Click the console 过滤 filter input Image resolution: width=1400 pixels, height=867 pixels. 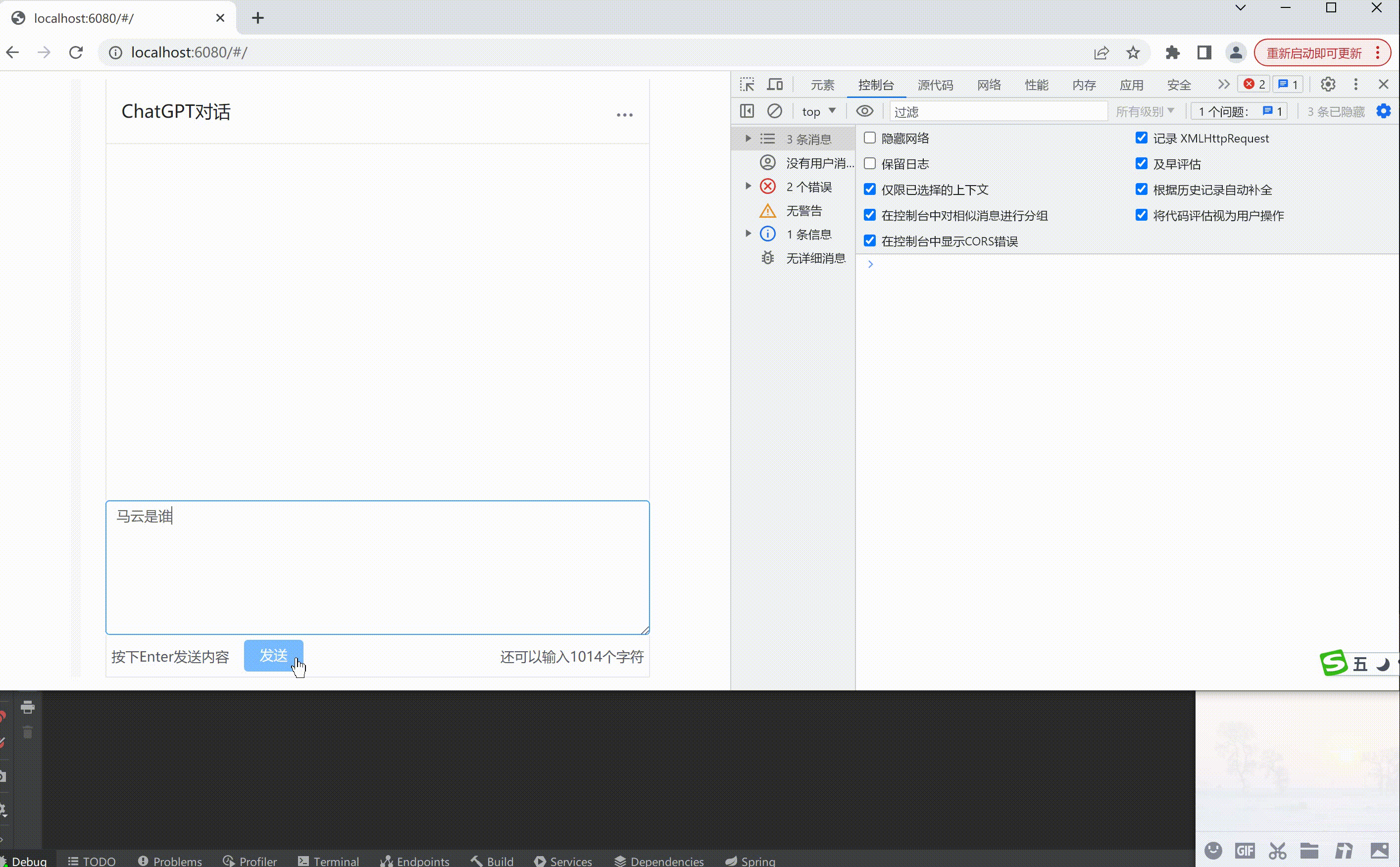tap(999, 111)
